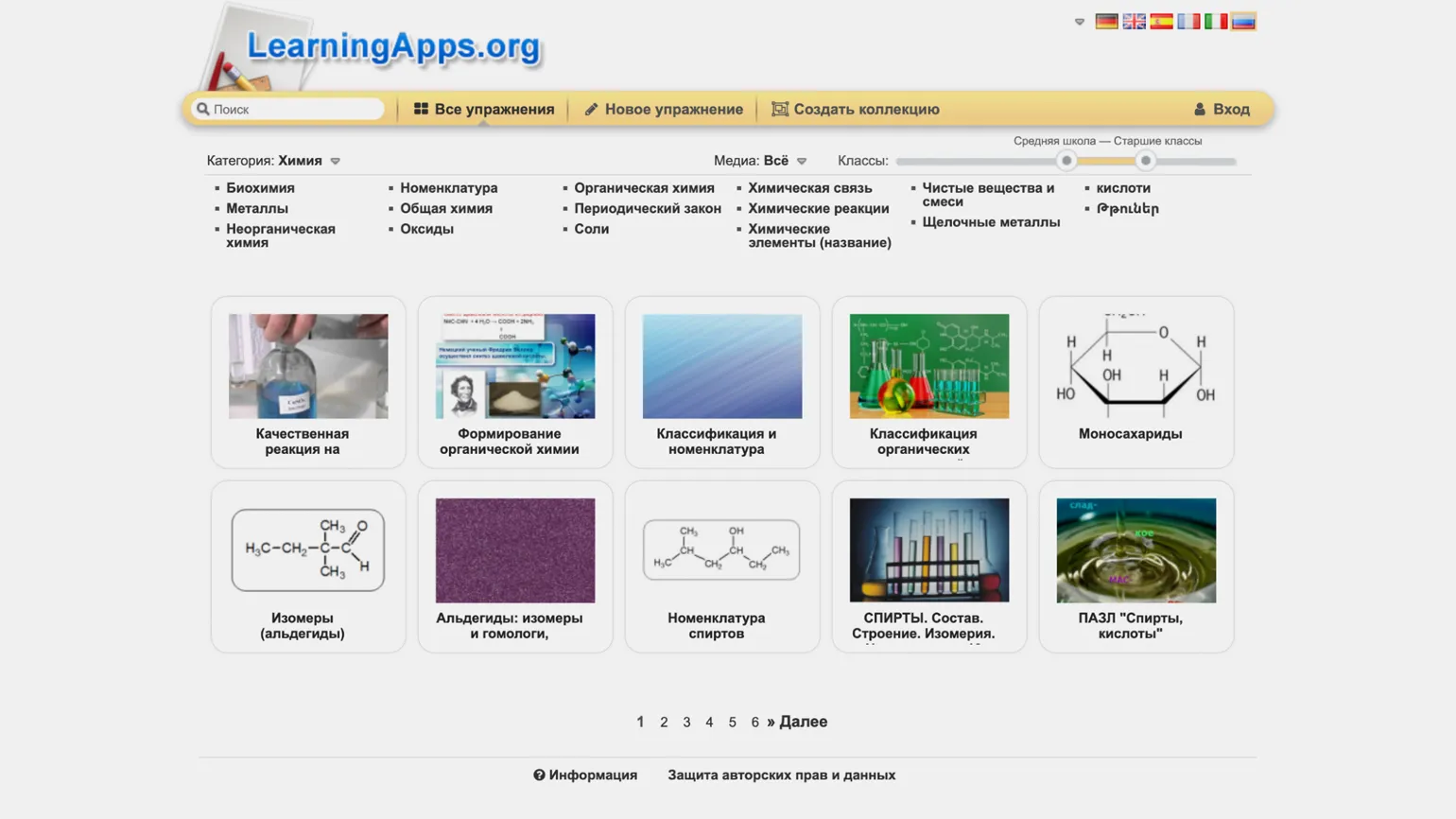Click inside the Поиск search field

(x=295, y=109)
